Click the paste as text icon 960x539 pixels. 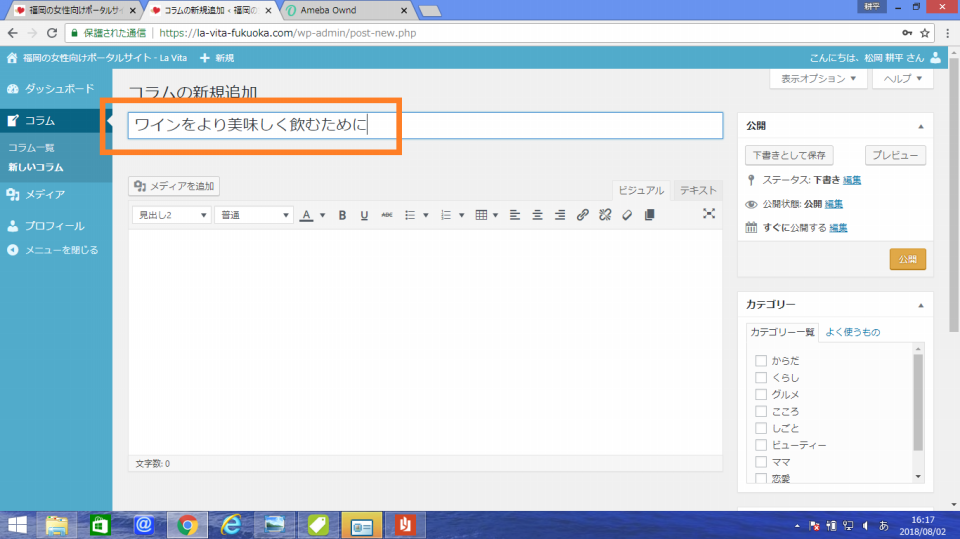coord(650,215)
